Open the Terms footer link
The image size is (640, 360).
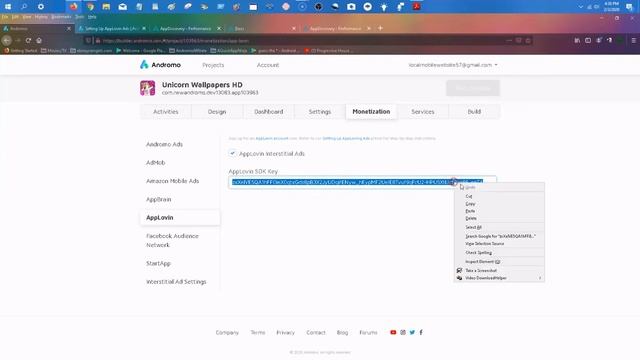tap(258, 333)
